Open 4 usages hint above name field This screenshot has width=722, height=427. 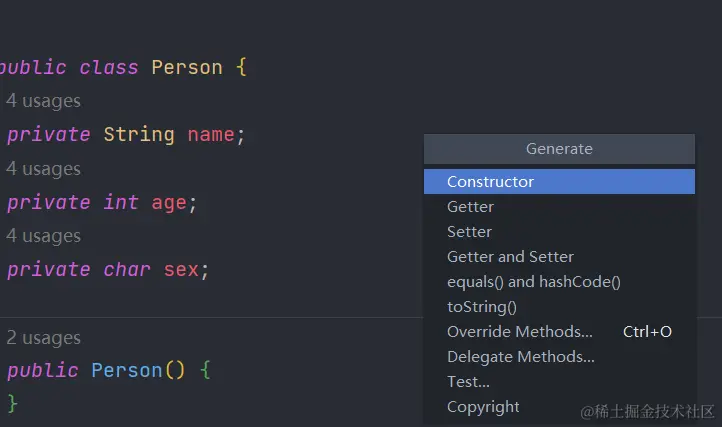point(43,101)
